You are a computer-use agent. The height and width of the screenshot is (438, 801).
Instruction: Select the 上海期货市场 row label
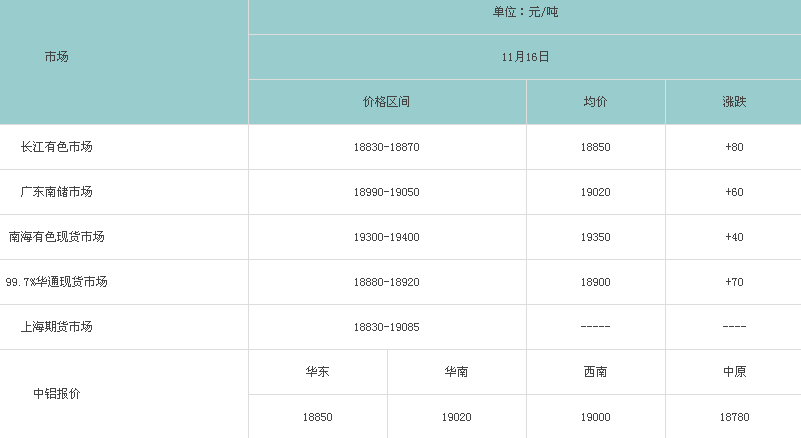[57, 327]
